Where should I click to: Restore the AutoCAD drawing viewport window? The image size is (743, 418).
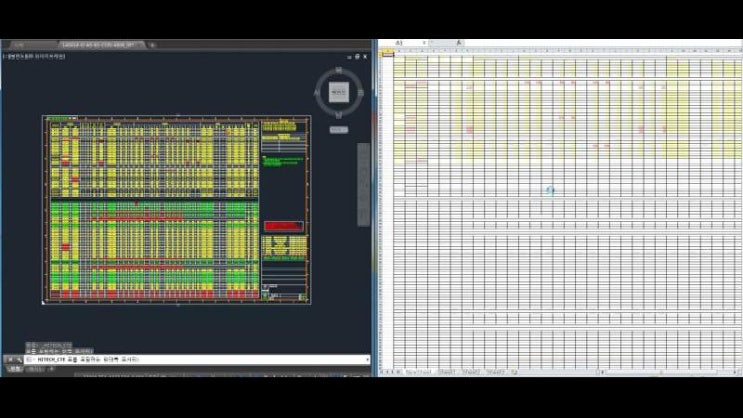[x=357, y=57]
